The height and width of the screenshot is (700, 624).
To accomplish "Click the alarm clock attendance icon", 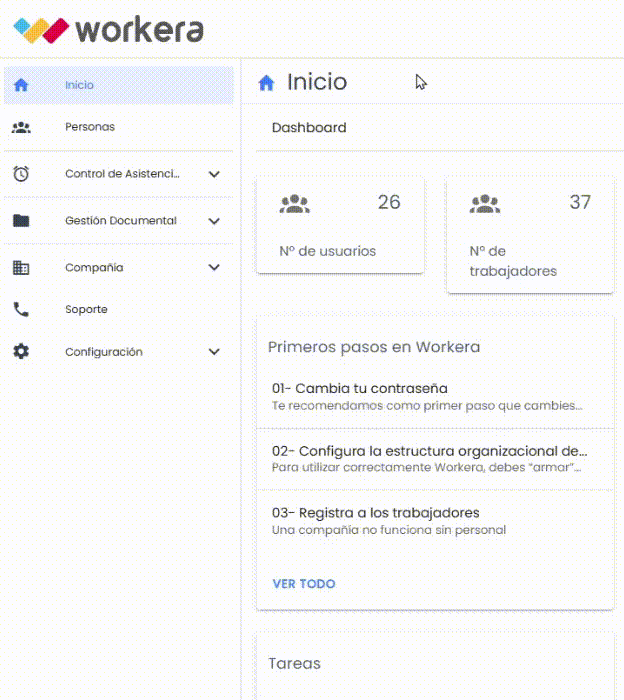I will pos(21,174).
